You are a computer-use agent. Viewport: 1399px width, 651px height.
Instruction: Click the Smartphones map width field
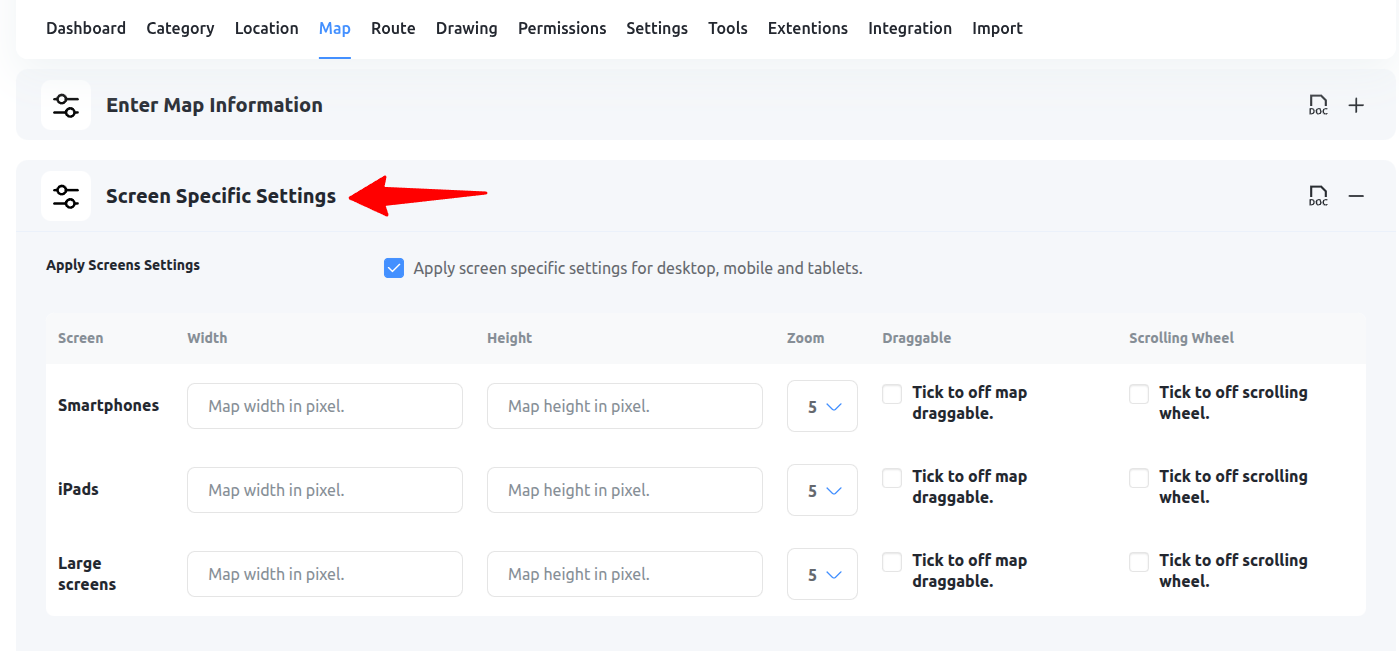pos(324,405)
